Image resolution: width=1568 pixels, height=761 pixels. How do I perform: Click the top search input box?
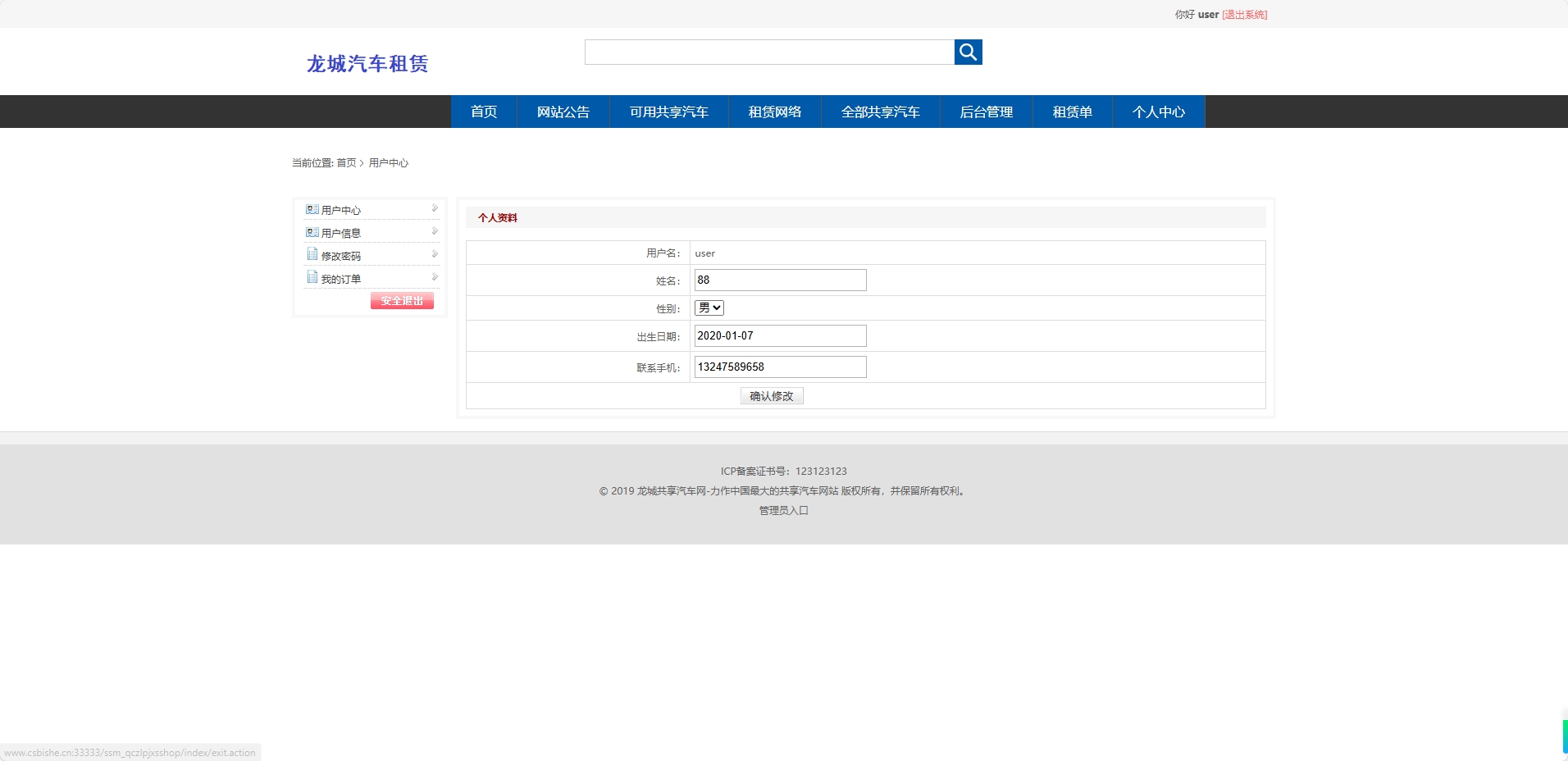pyautogui.click(x=769, y=52)
